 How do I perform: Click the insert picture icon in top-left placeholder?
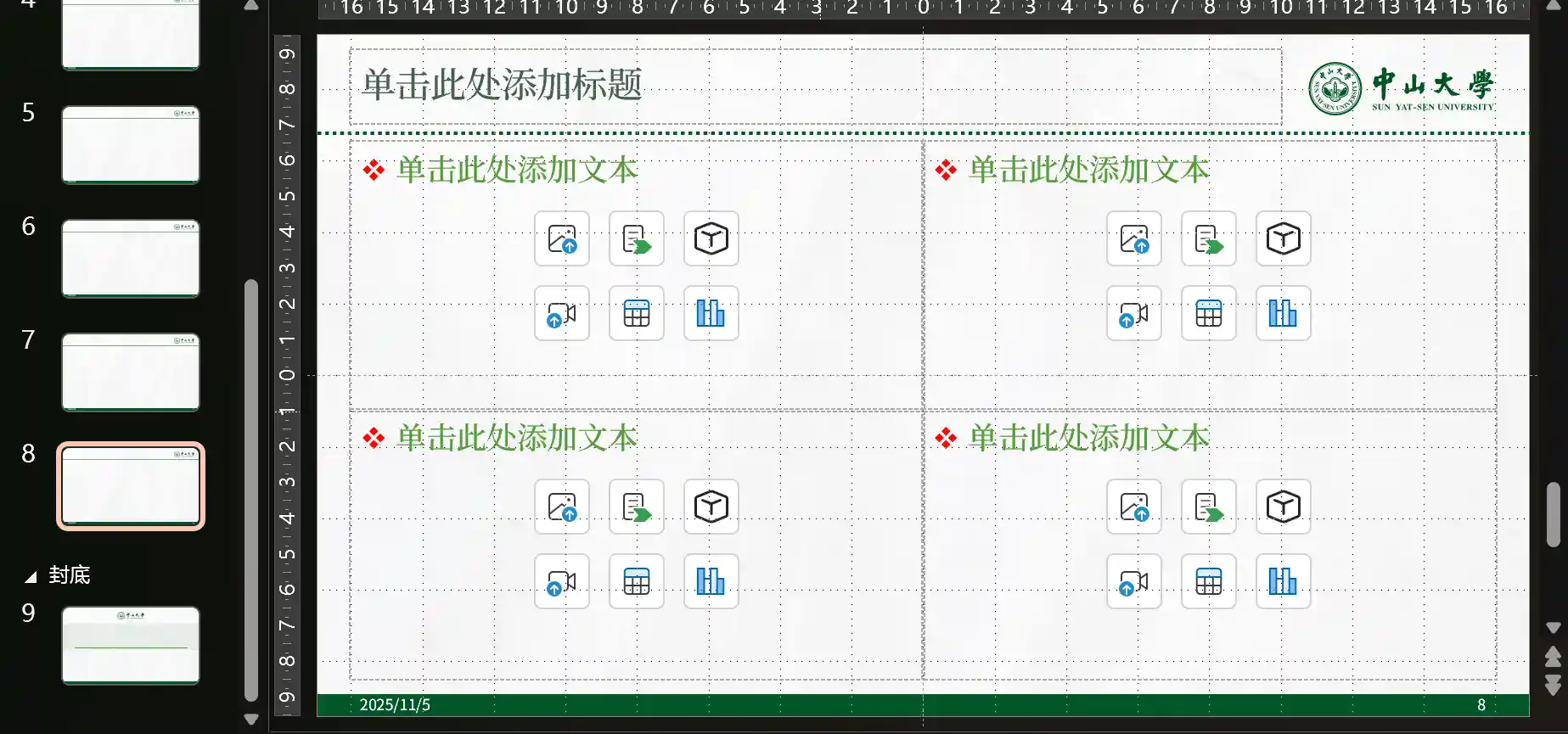click(561, 239)
